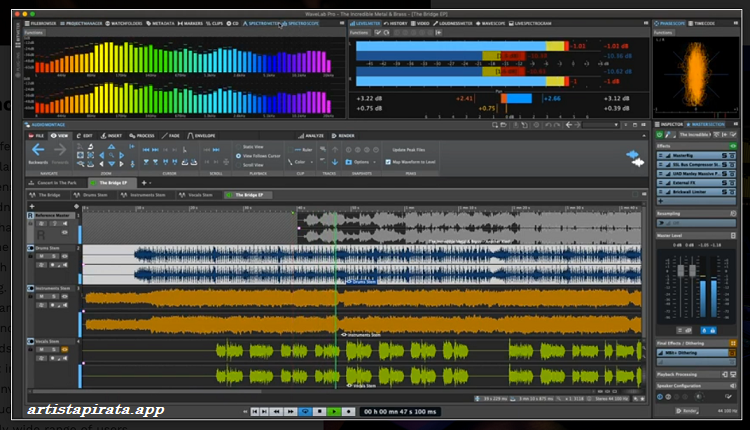Open the Functions menu of Spectrometer panel
750x430 pixels.
pos(33,33)
